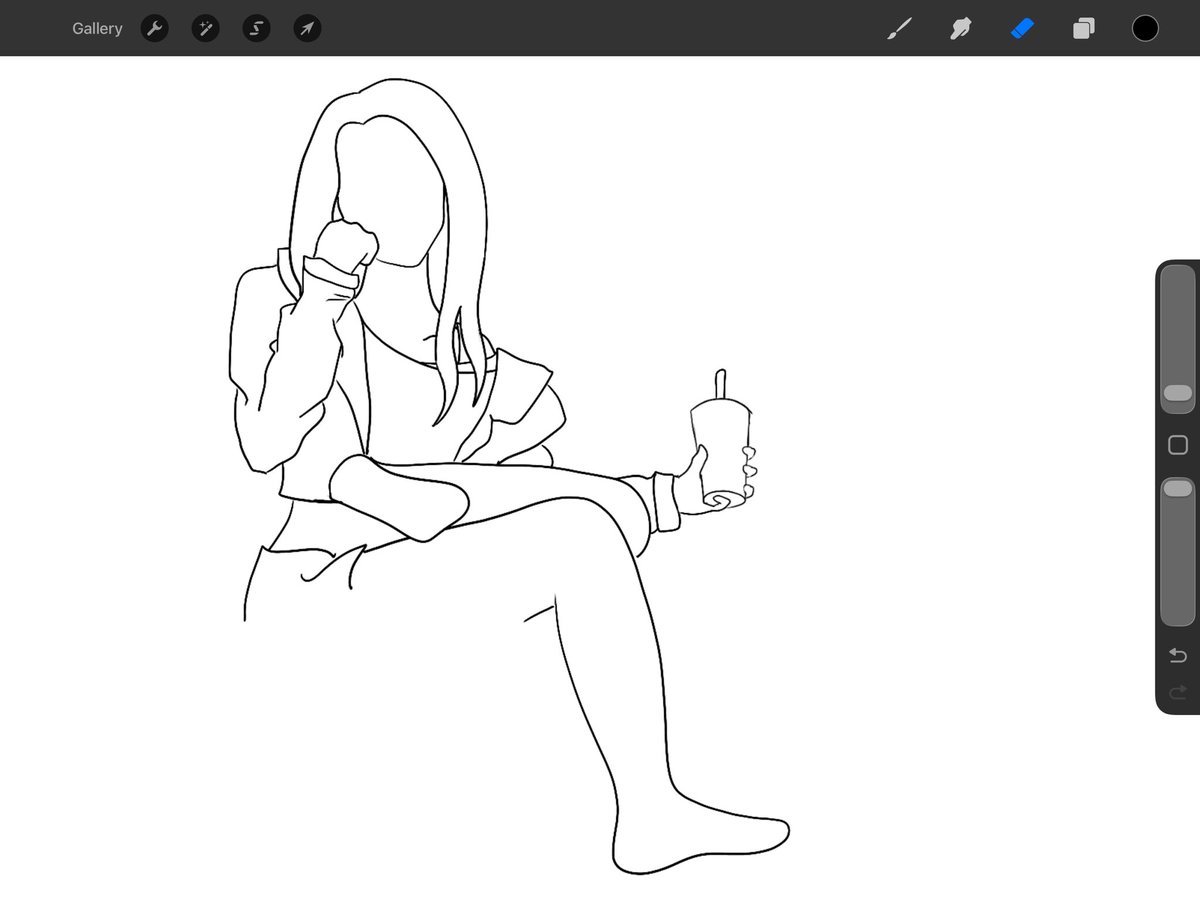This screenshot has width=1200, height=899.
Task: Activate the Selection tool
Action: point(257,28)
